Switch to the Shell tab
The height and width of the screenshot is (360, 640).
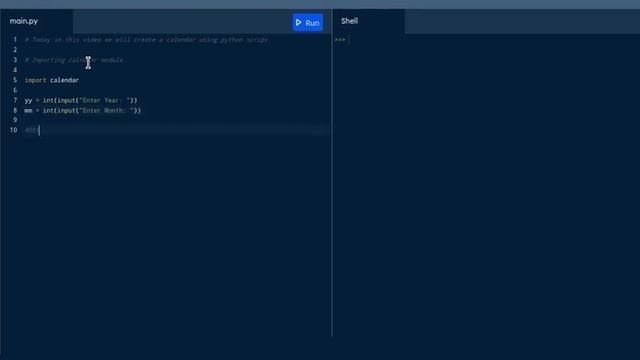[x=349, y=21]
